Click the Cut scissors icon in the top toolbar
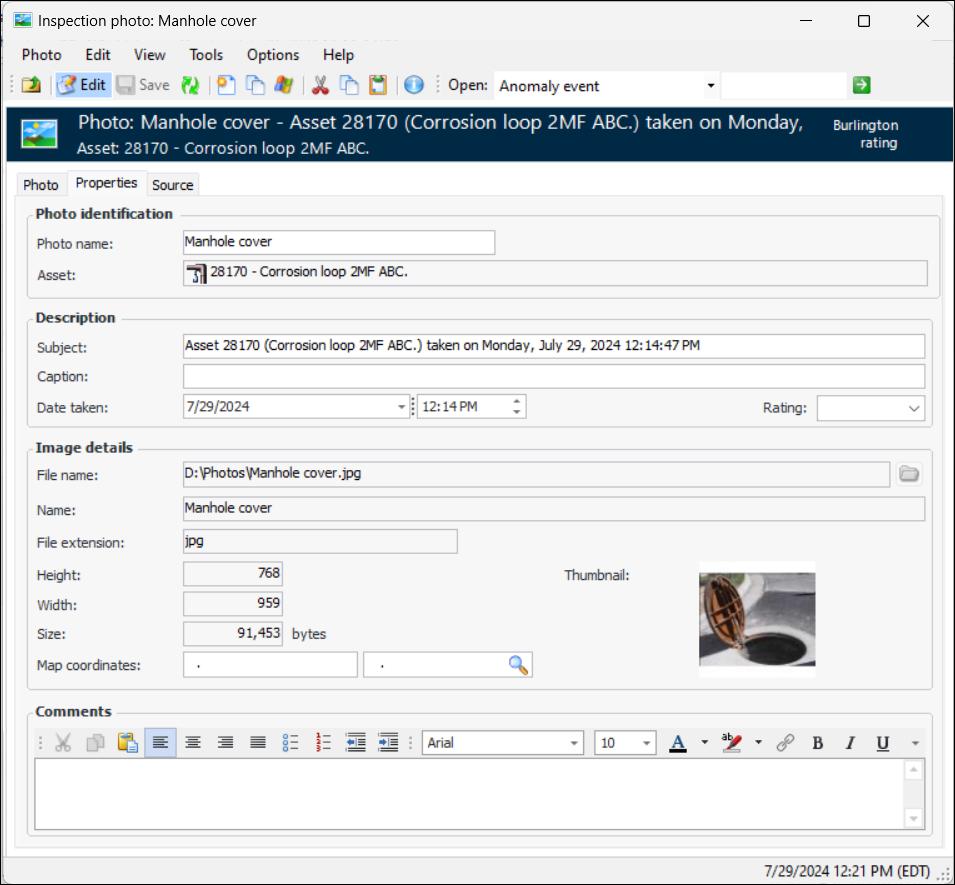955x885 pixels. point(320,86)
